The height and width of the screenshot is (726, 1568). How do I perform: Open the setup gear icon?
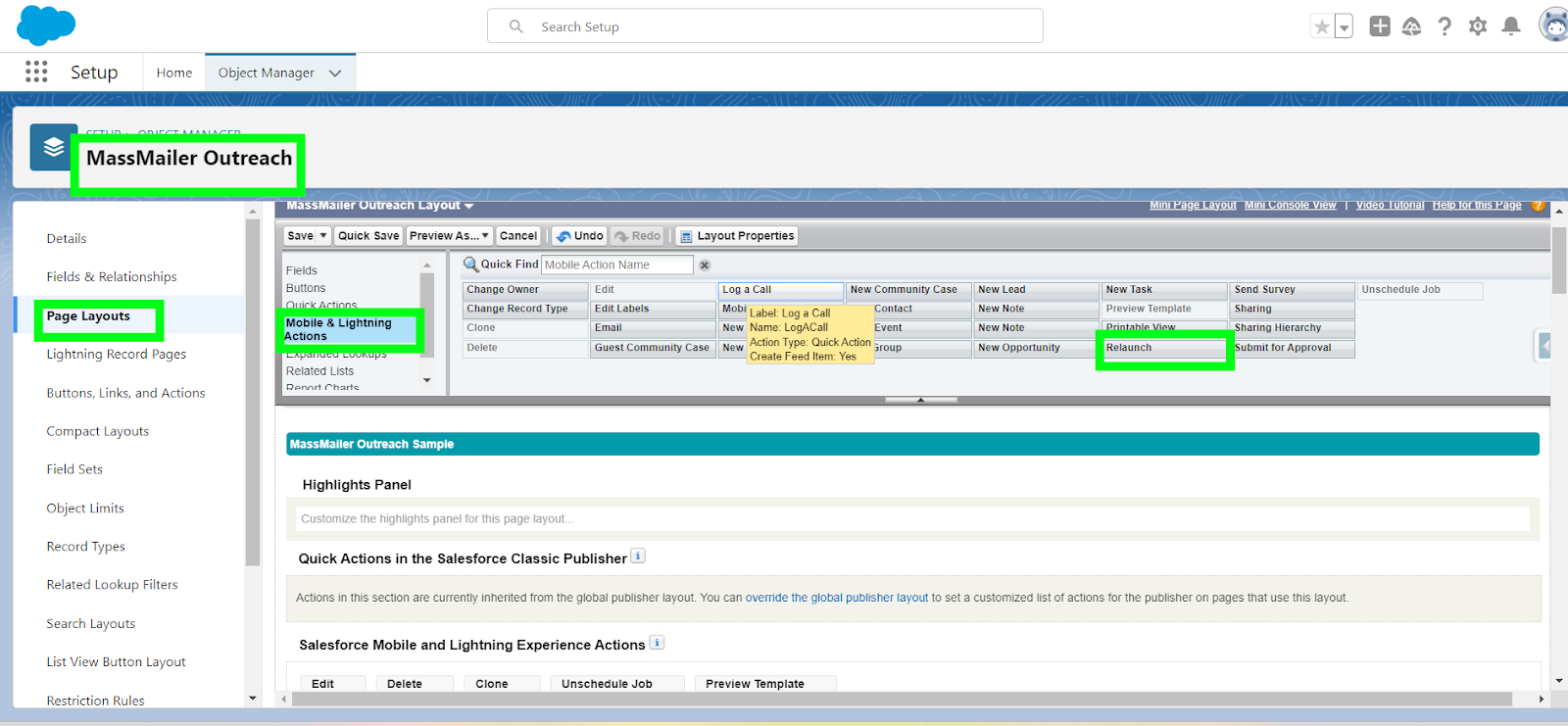pos(1478,26)
